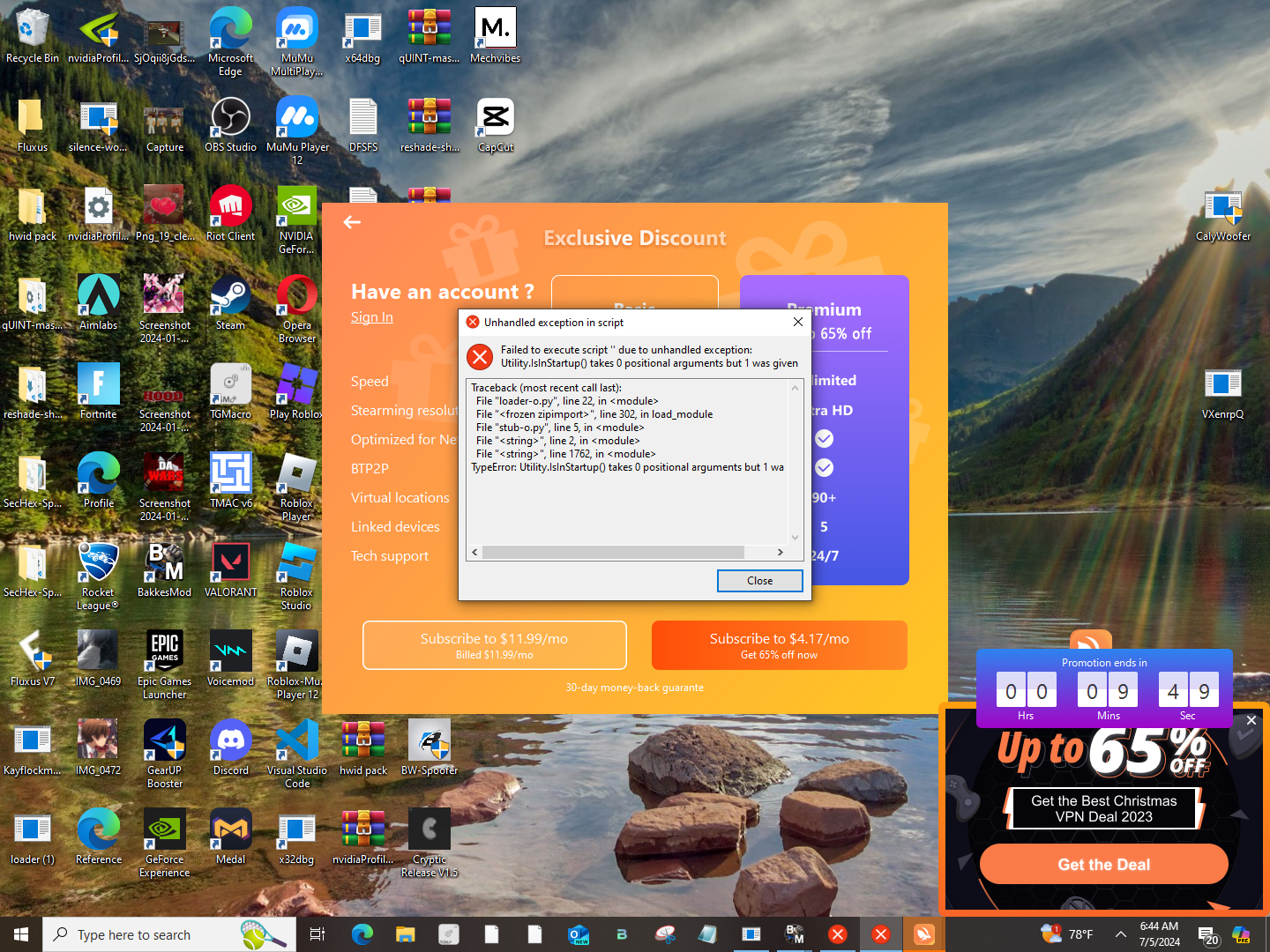Open the 78°F weather widget
The width and height of the screenshot is (1270, 952).
[1067, 934]
